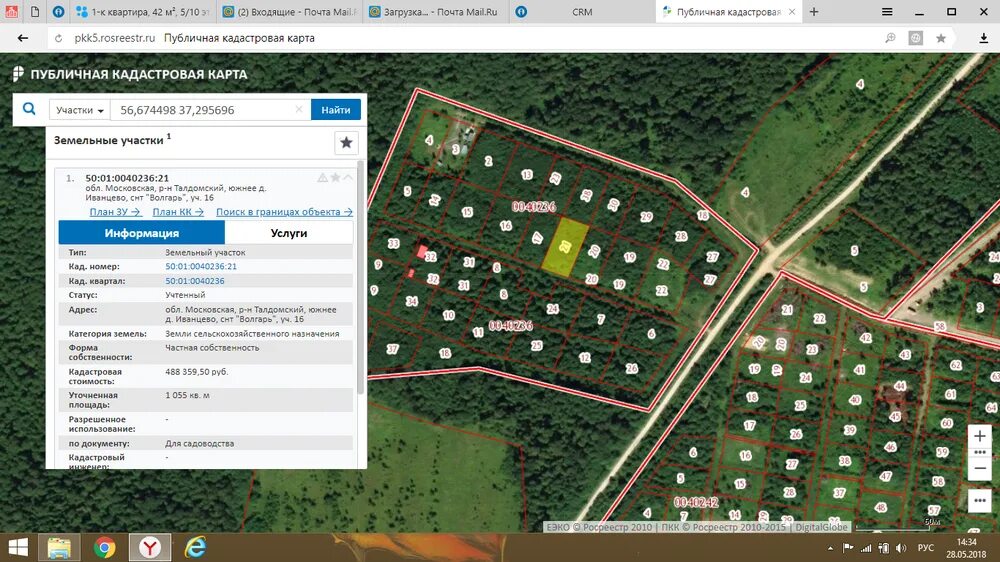Collapse parcel result with the chevron-up icon
The image size is (1000, 562).
pyautogui.click(x=348, y=177)
